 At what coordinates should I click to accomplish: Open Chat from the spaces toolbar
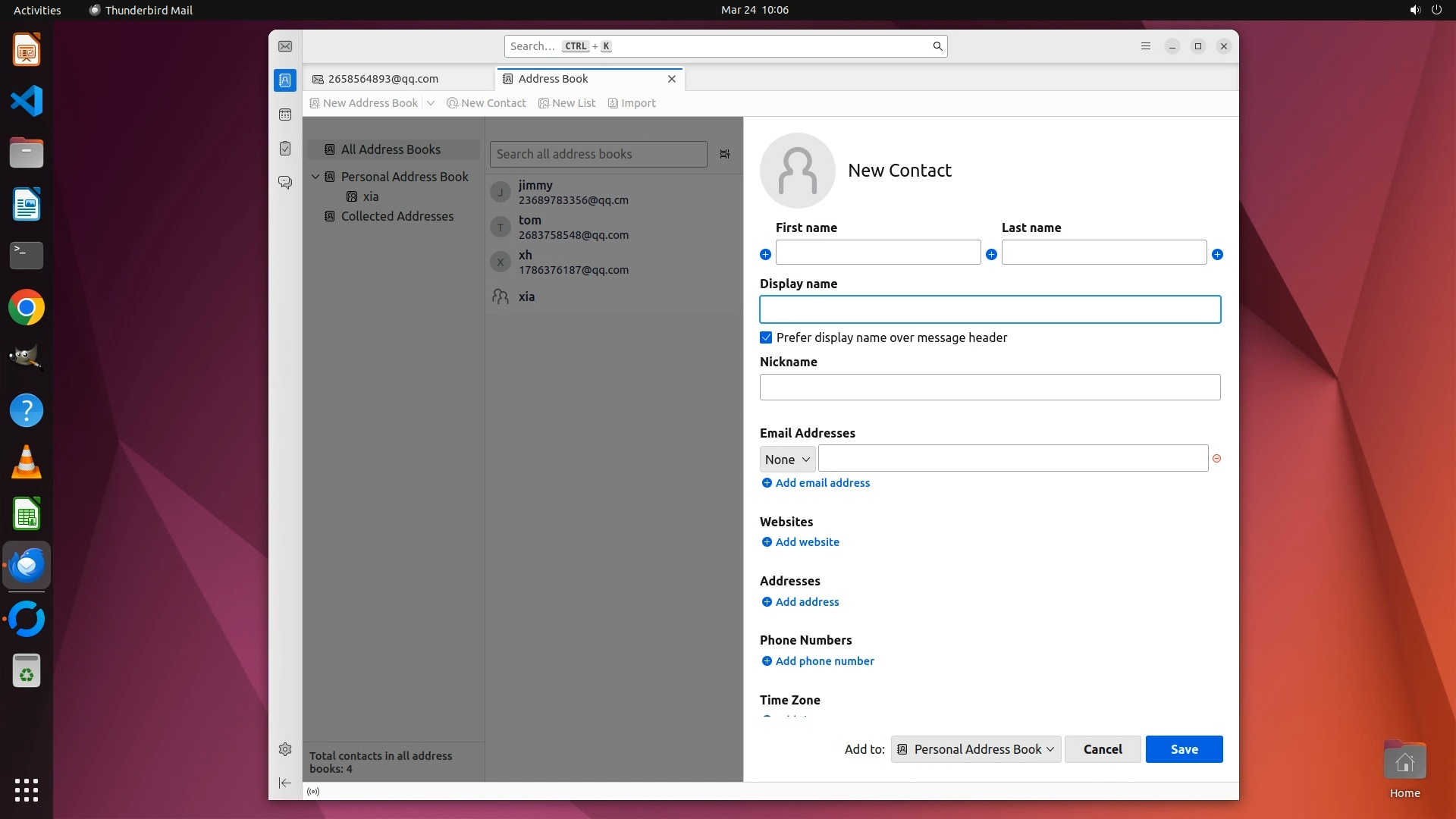coord(285,183)
